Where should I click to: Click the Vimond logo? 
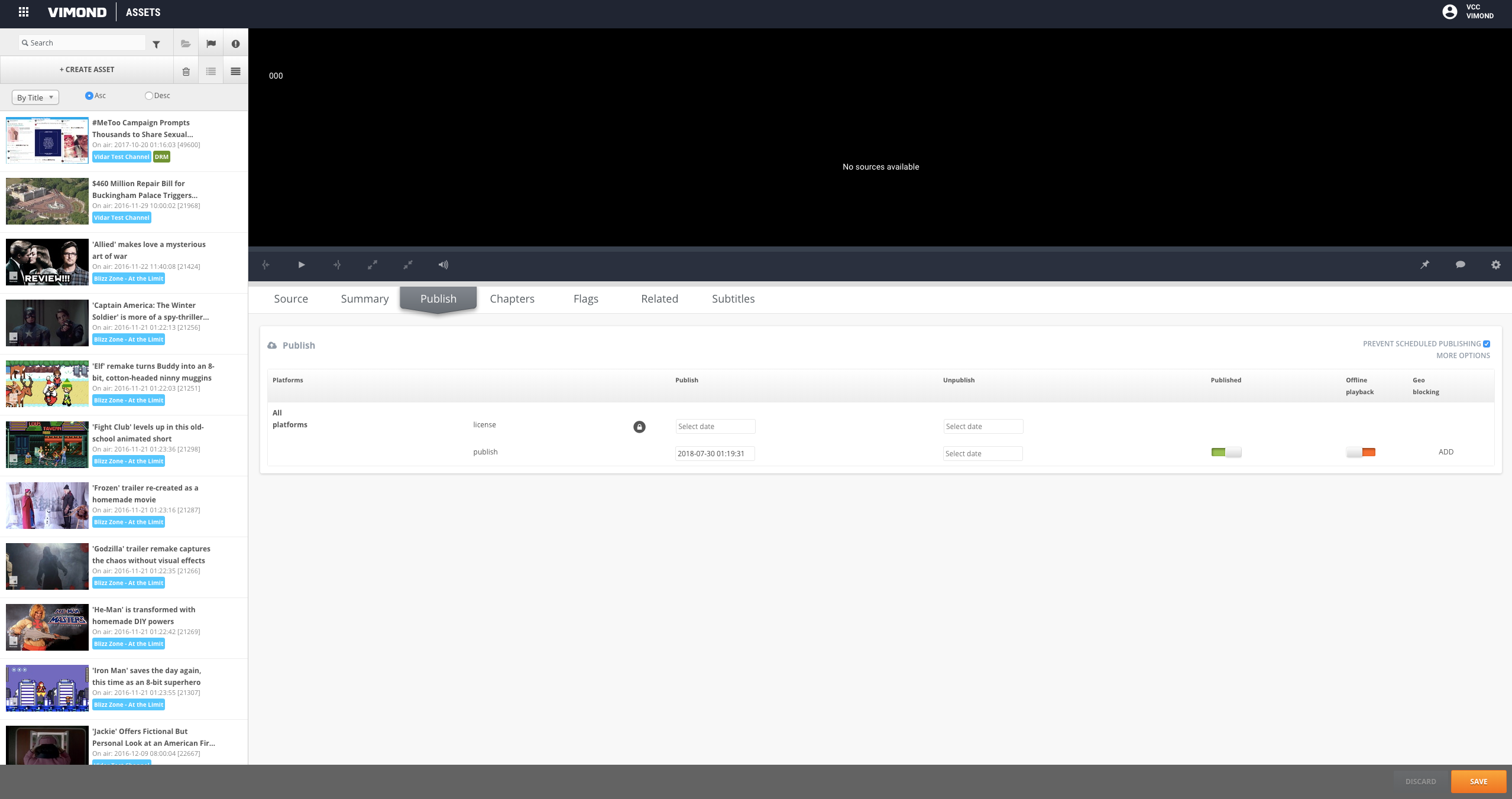77,12
